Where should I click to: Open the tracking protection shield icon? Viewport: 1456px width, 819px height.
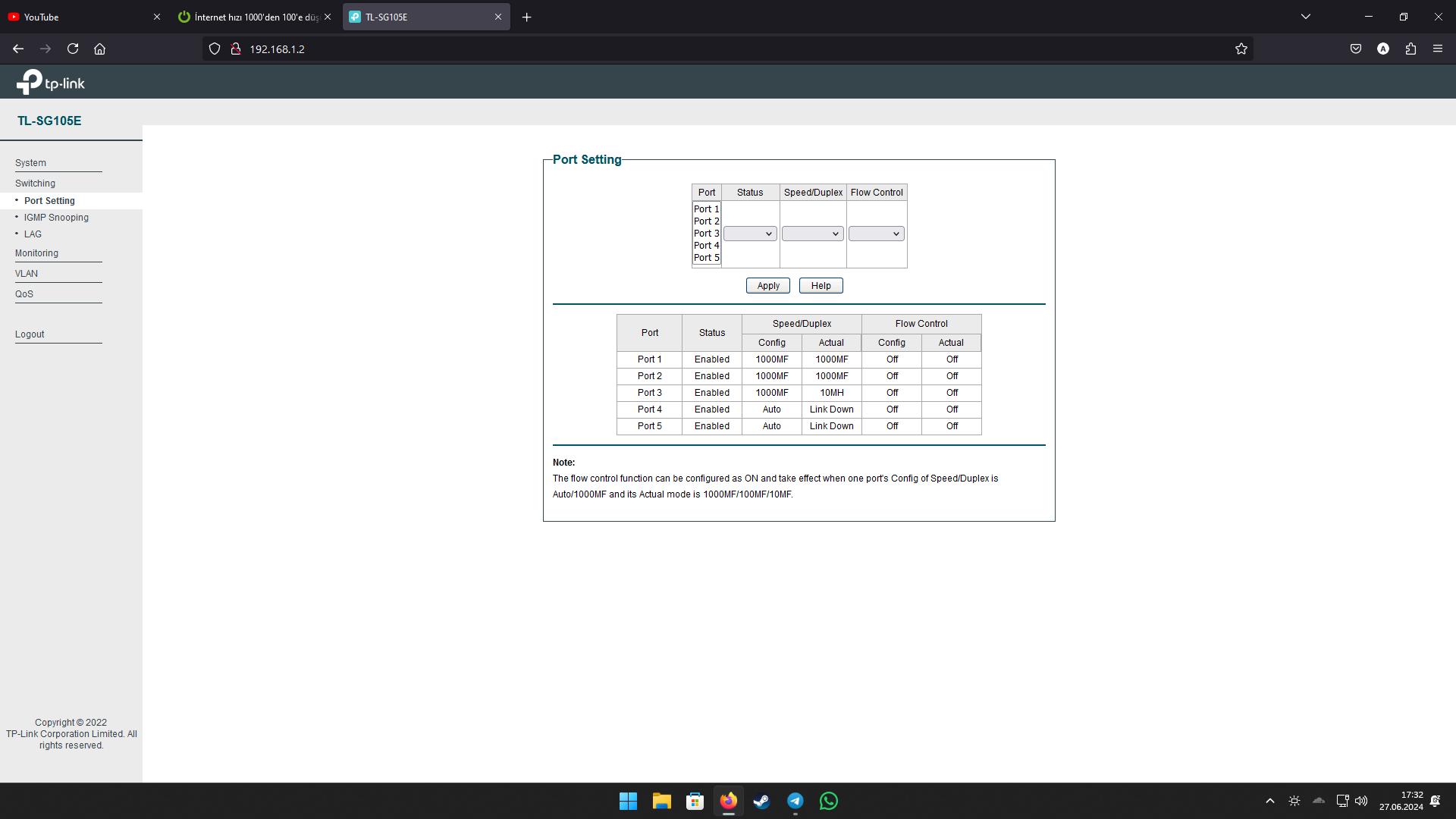[215, 49]
